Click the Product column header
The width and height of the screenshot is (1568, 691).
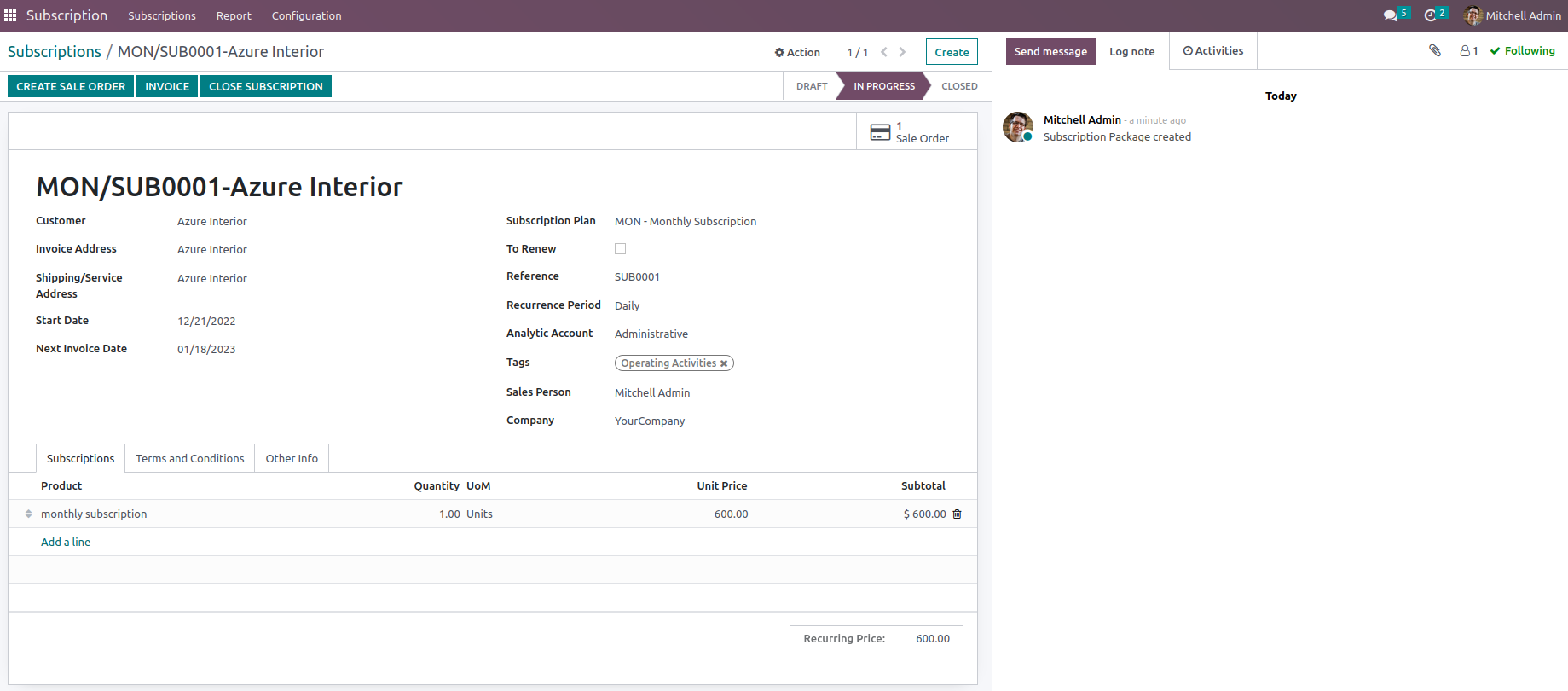[x=61, y=485]
